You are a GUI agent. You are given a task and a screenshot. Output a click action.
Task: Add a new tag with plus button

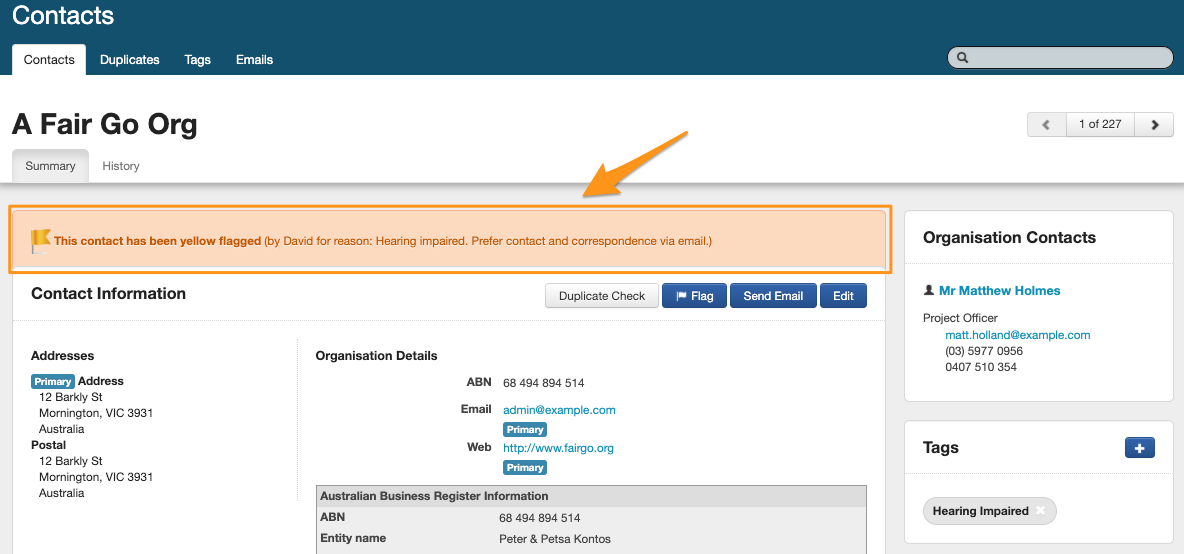coord(1139,448)
